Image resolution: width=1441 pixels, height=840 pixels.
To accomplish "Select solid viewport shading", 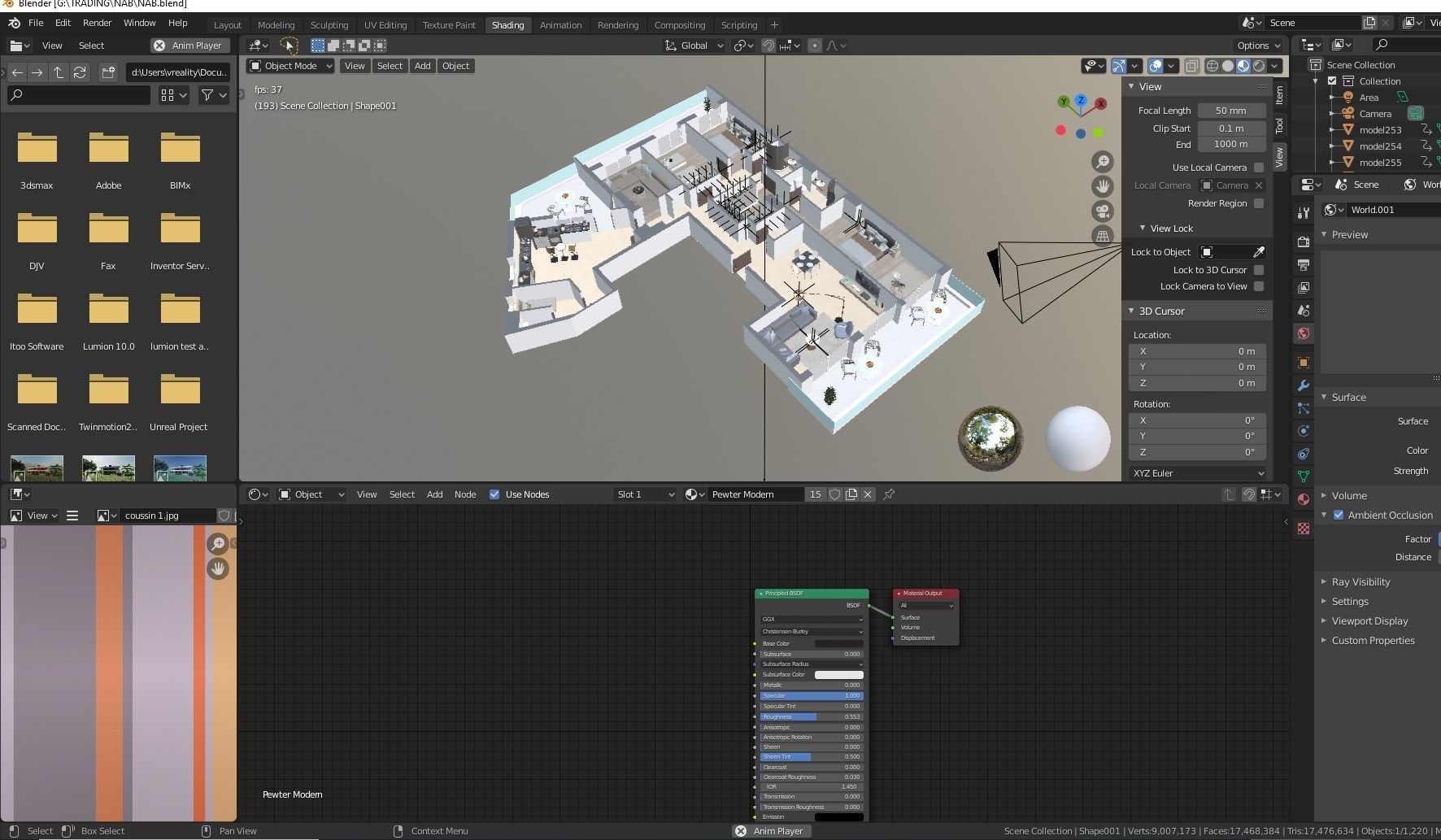I will pyautogui.click(x=1228, y=66).
